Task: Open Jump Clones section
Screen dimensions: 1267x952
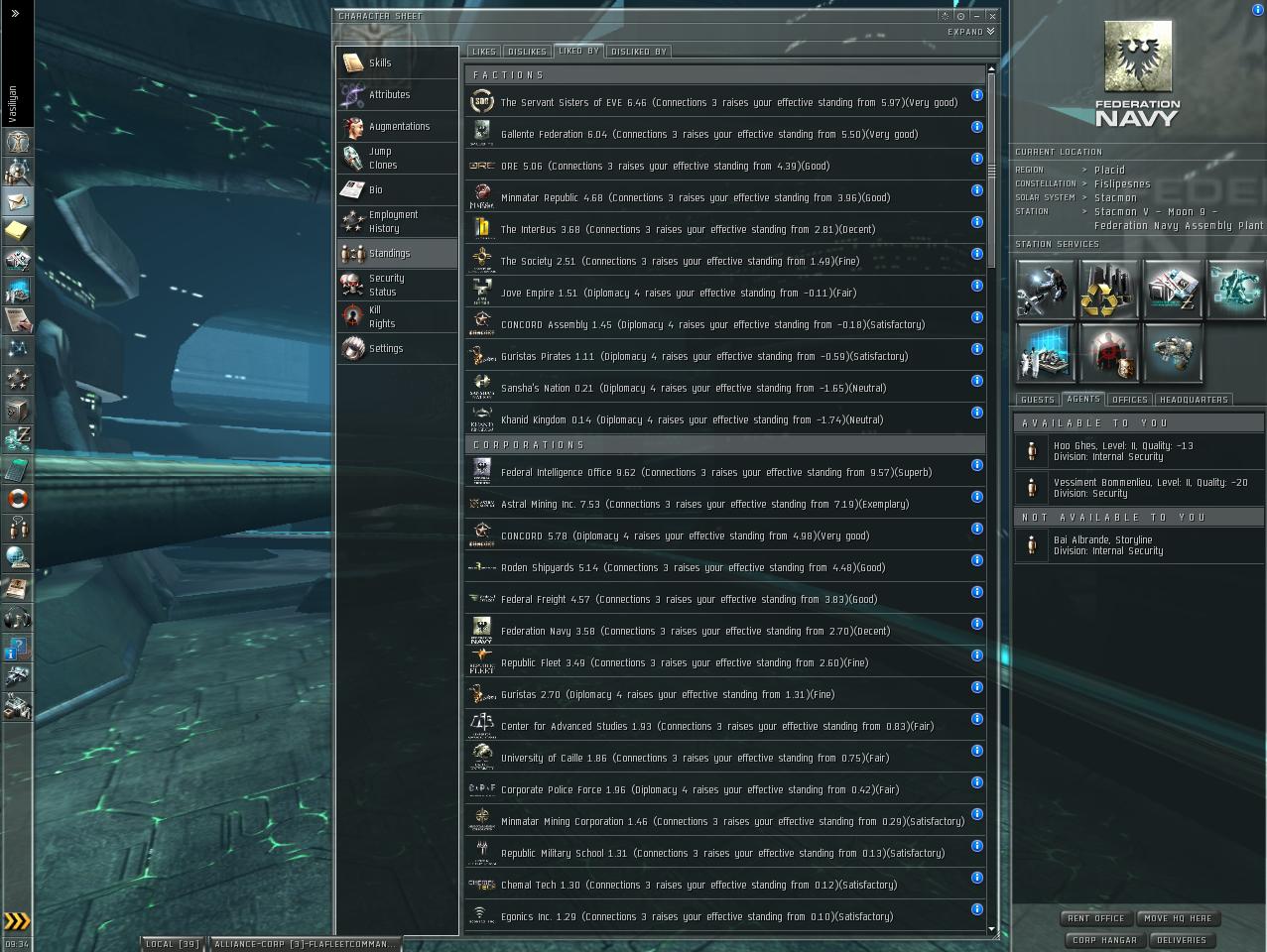Action: pyautogui.click(x=397, y=158)
